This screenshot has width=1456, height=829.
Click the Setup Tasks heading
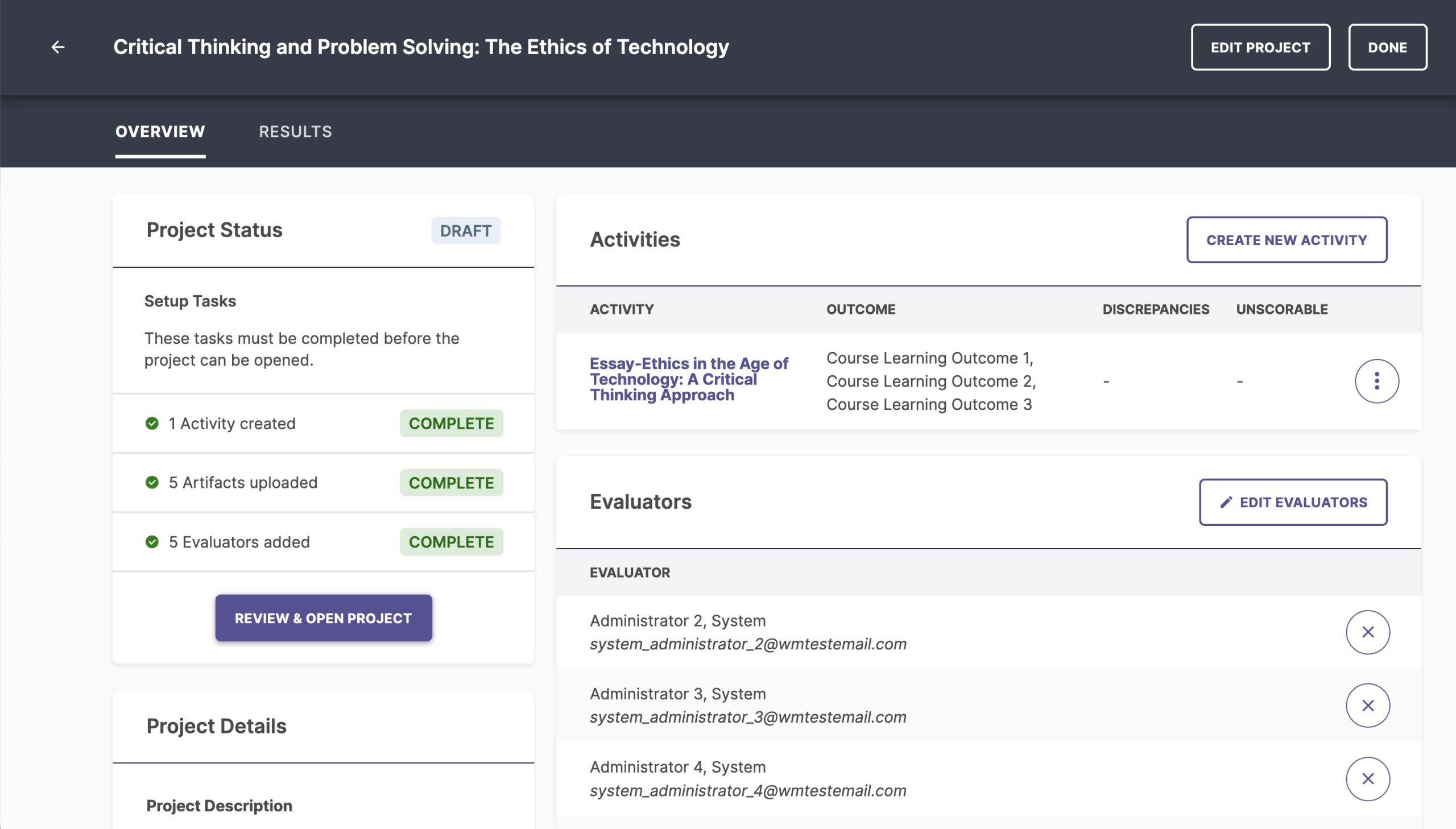(x=190, y=301)
